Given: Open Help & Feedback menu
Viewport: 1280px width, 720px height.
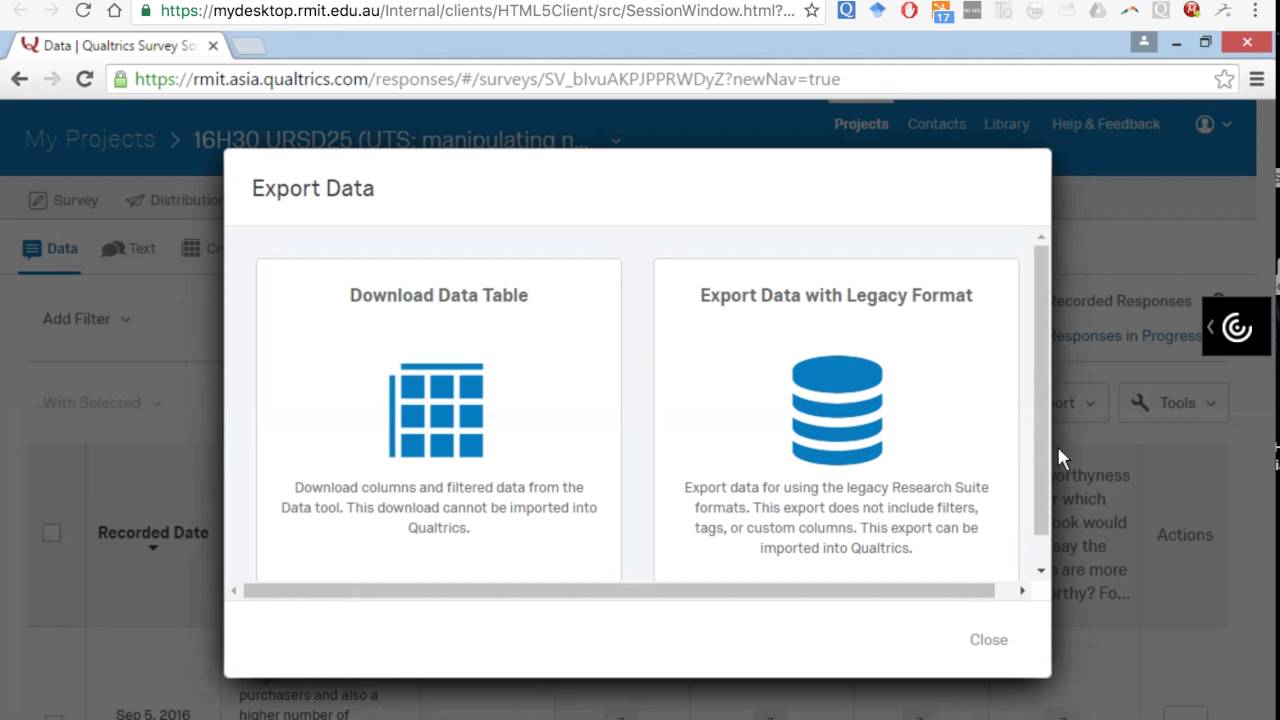Looking at the screenshot, I should [x=1105, y=124].
